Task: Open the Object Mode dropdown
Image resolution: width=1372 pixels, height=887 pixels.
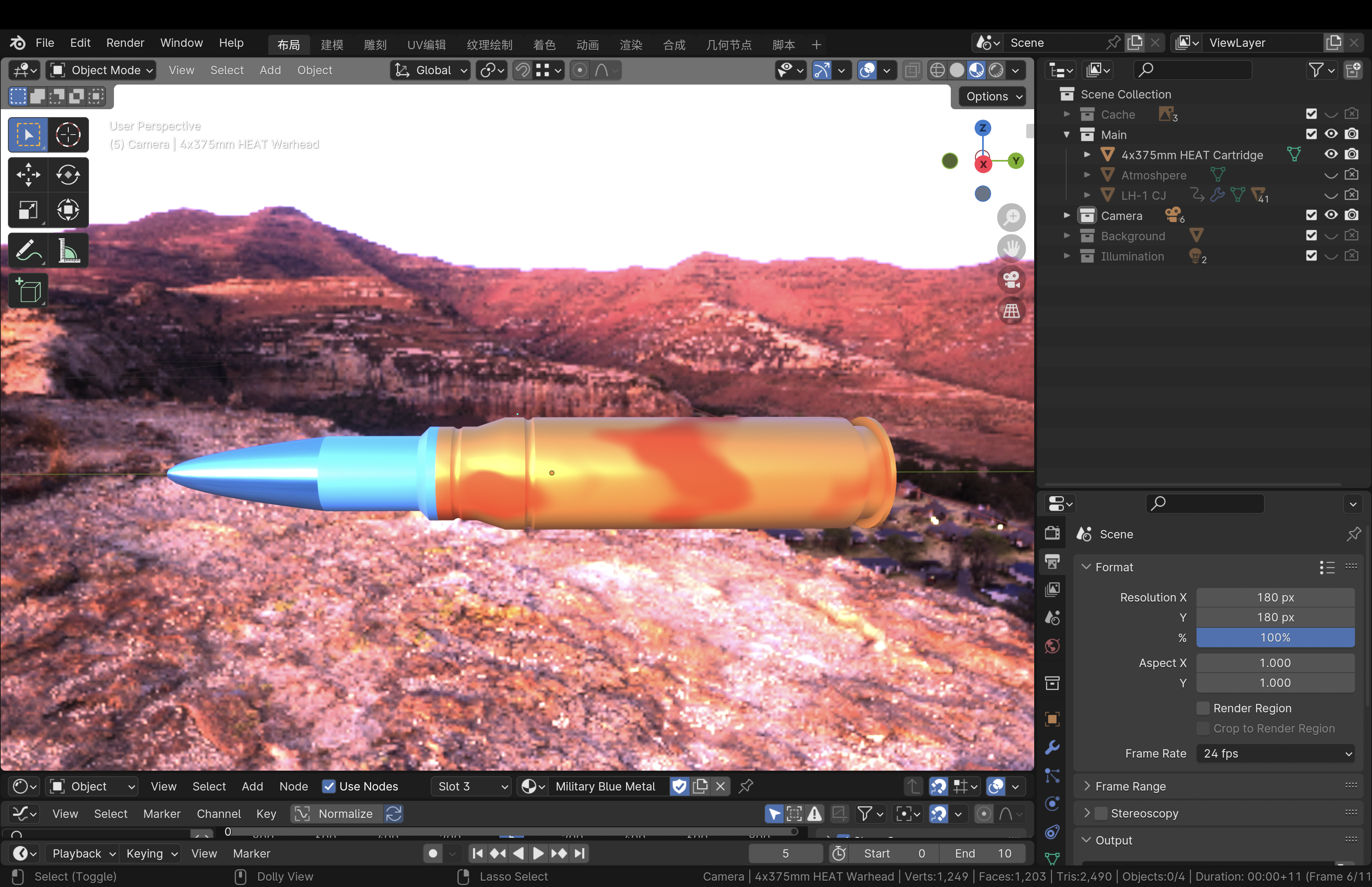Action: pyautogui.click(x=101, y=70)
